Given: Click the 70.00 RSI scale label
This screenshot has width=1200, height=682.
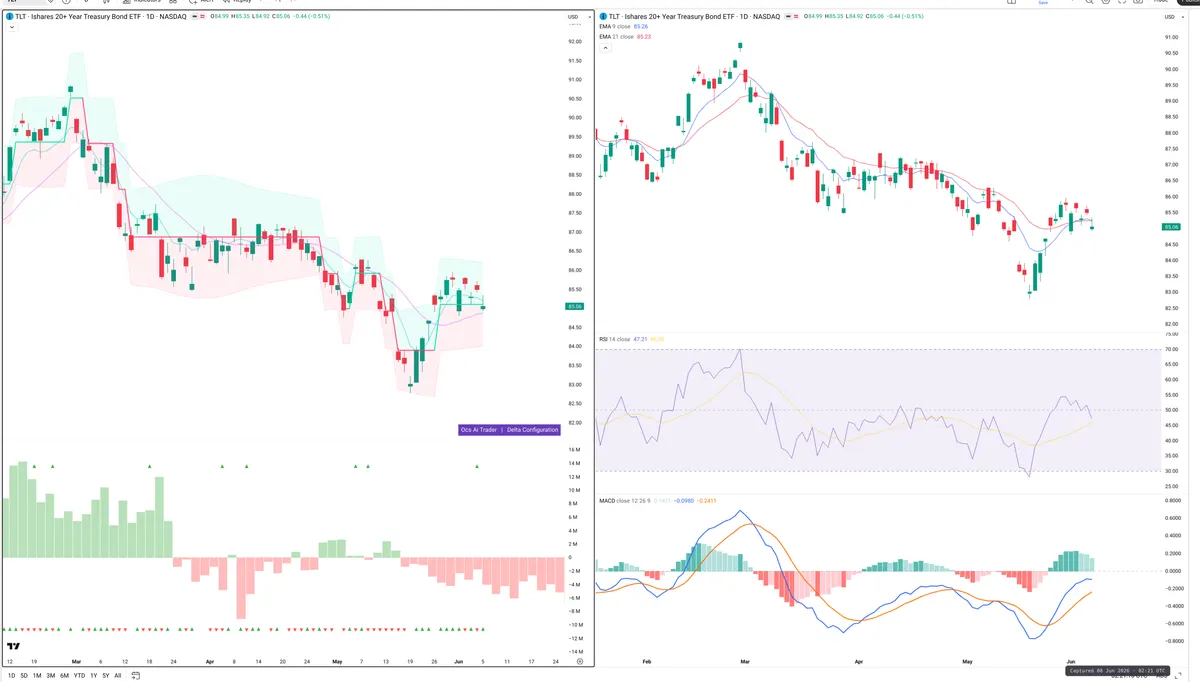Looking at the screenshot, I should tap(1170, 349).
